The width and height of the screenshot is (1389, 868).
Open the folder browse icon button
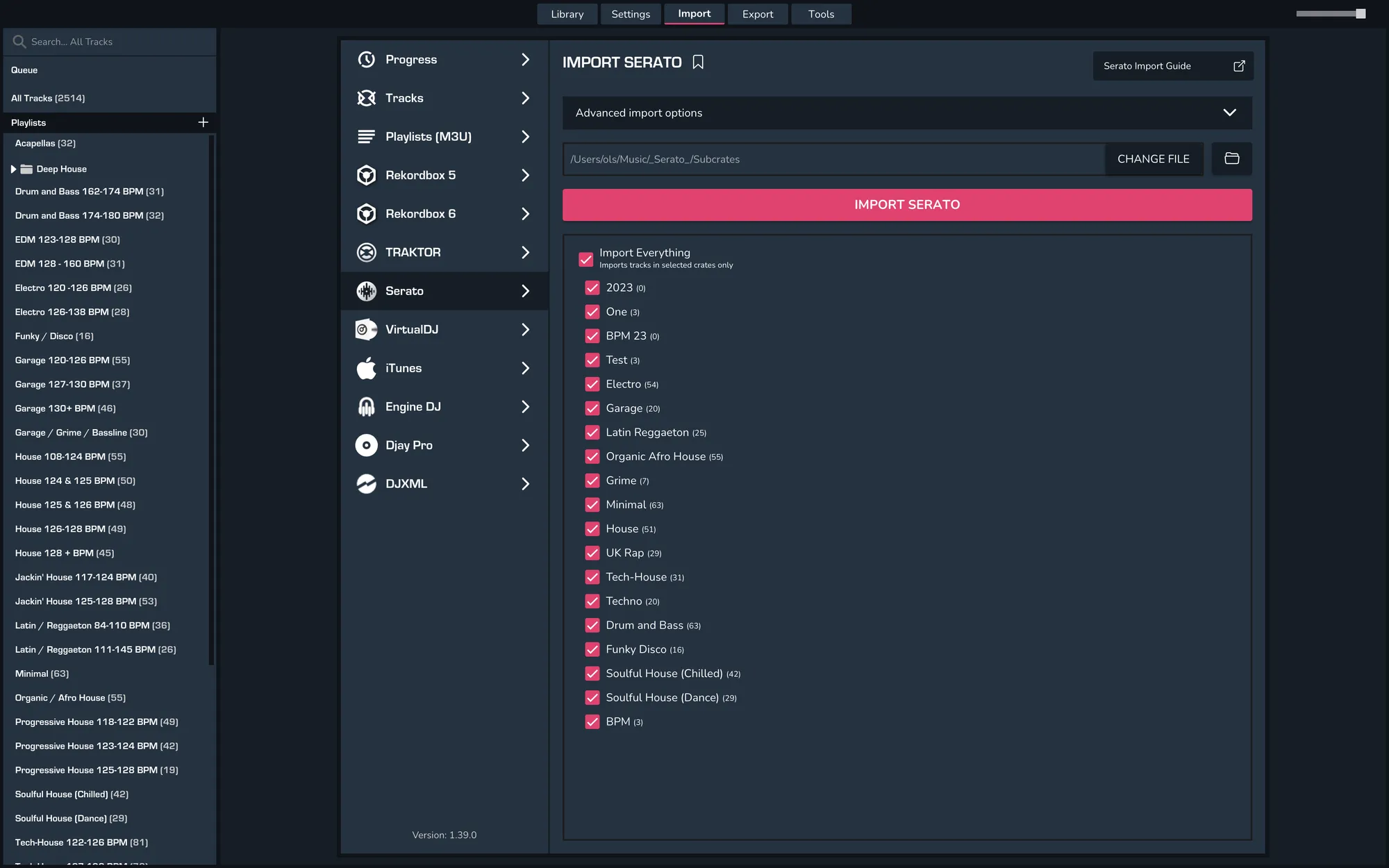coord(1231,159)
